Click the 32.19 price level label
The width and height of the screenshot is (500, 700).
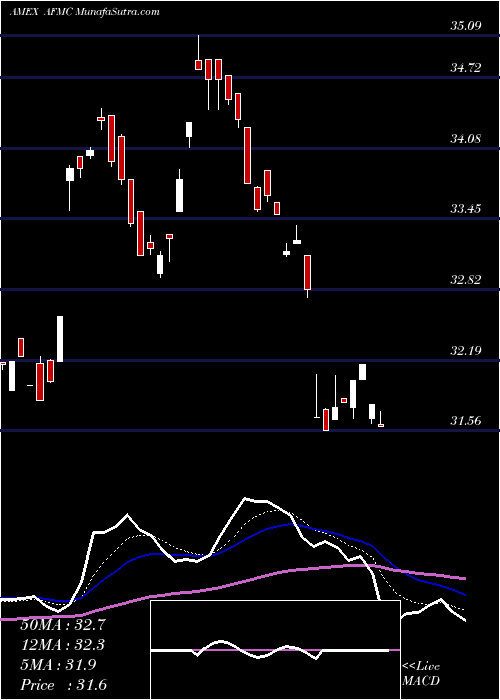tap(465, 351)
